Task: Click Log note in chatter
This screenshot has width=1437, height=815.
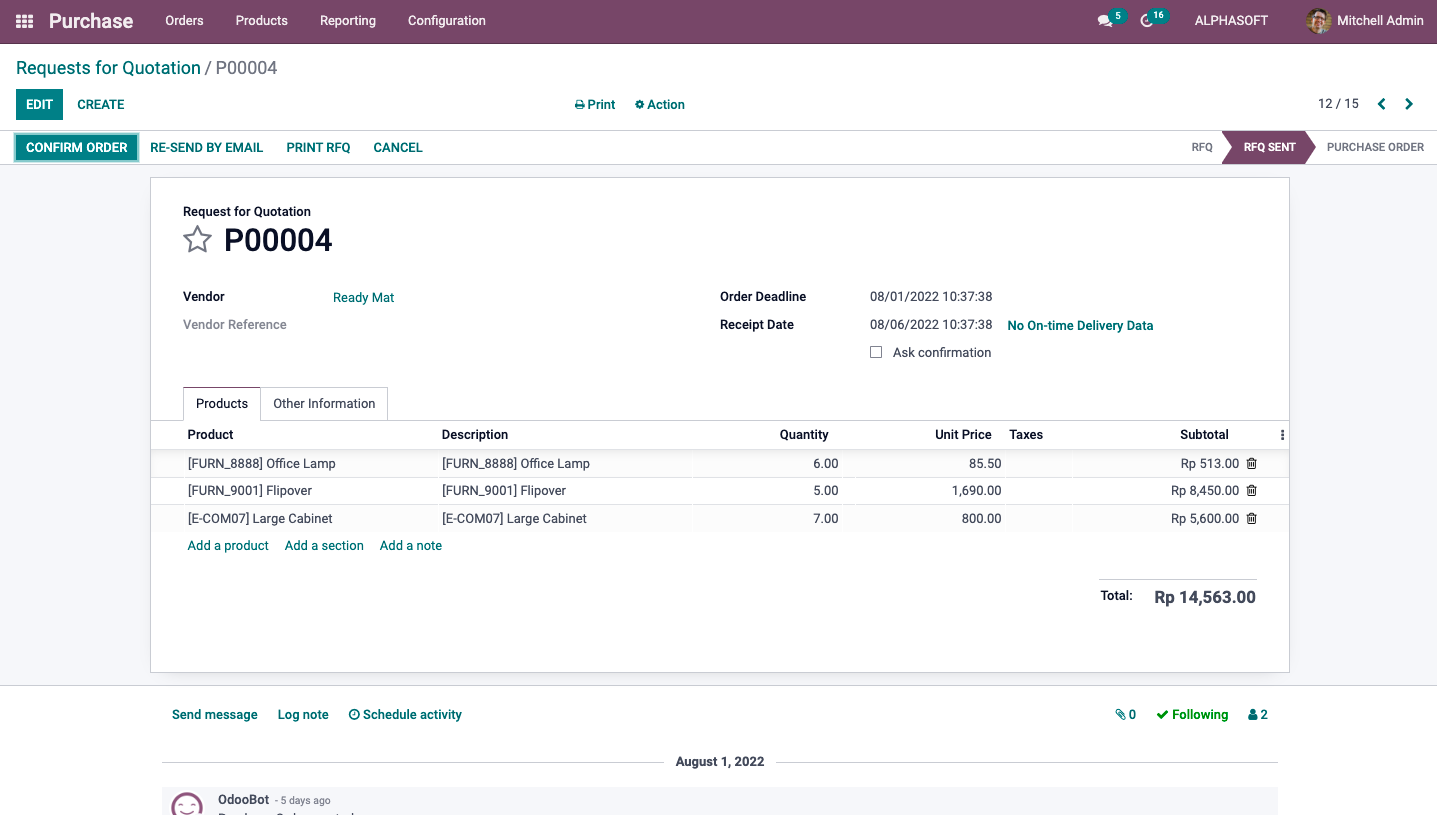Action: pos(303,715)
